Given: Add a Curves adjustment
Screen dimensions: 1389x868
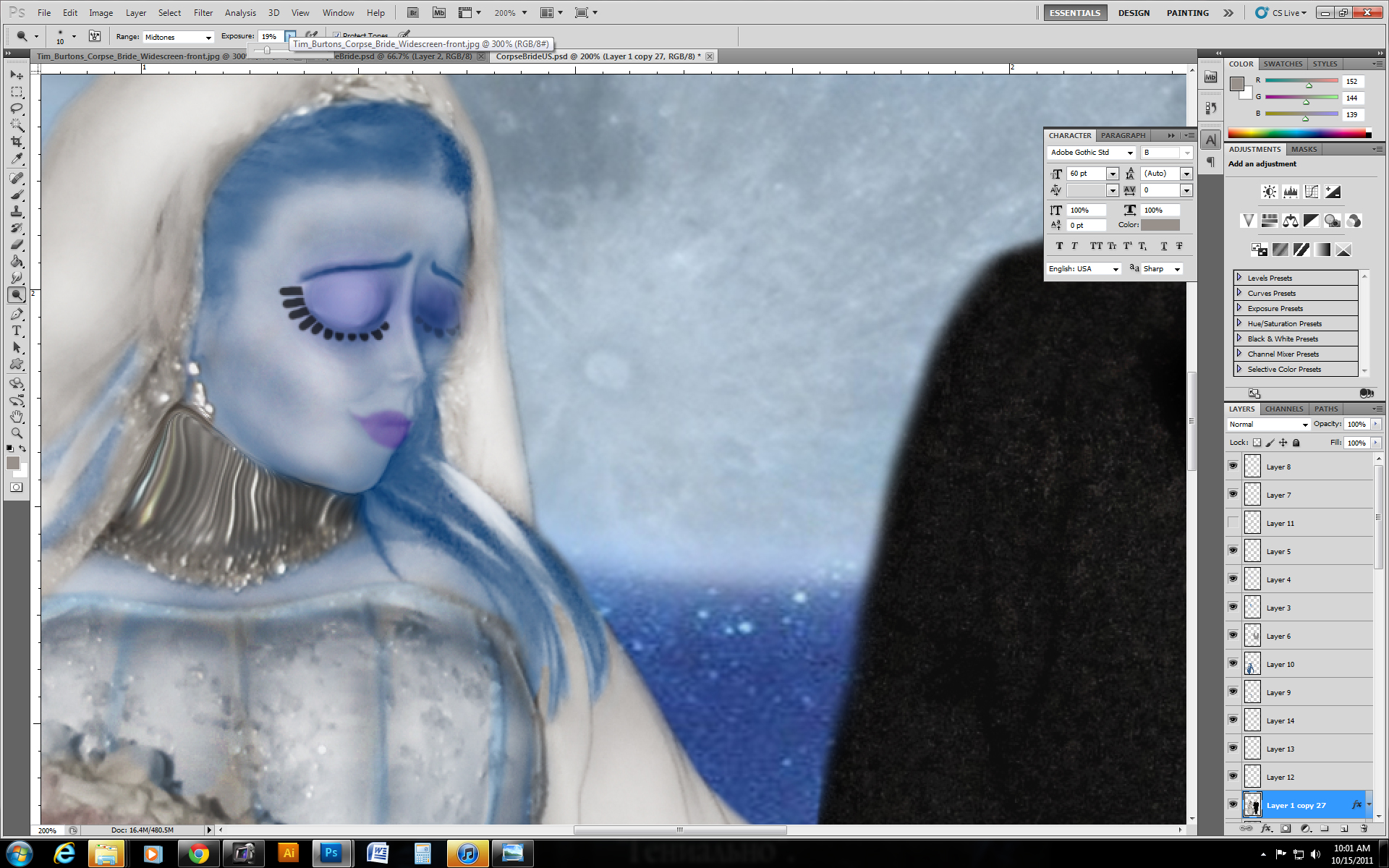Looking at the screenshot, I should coord(1311,192).
